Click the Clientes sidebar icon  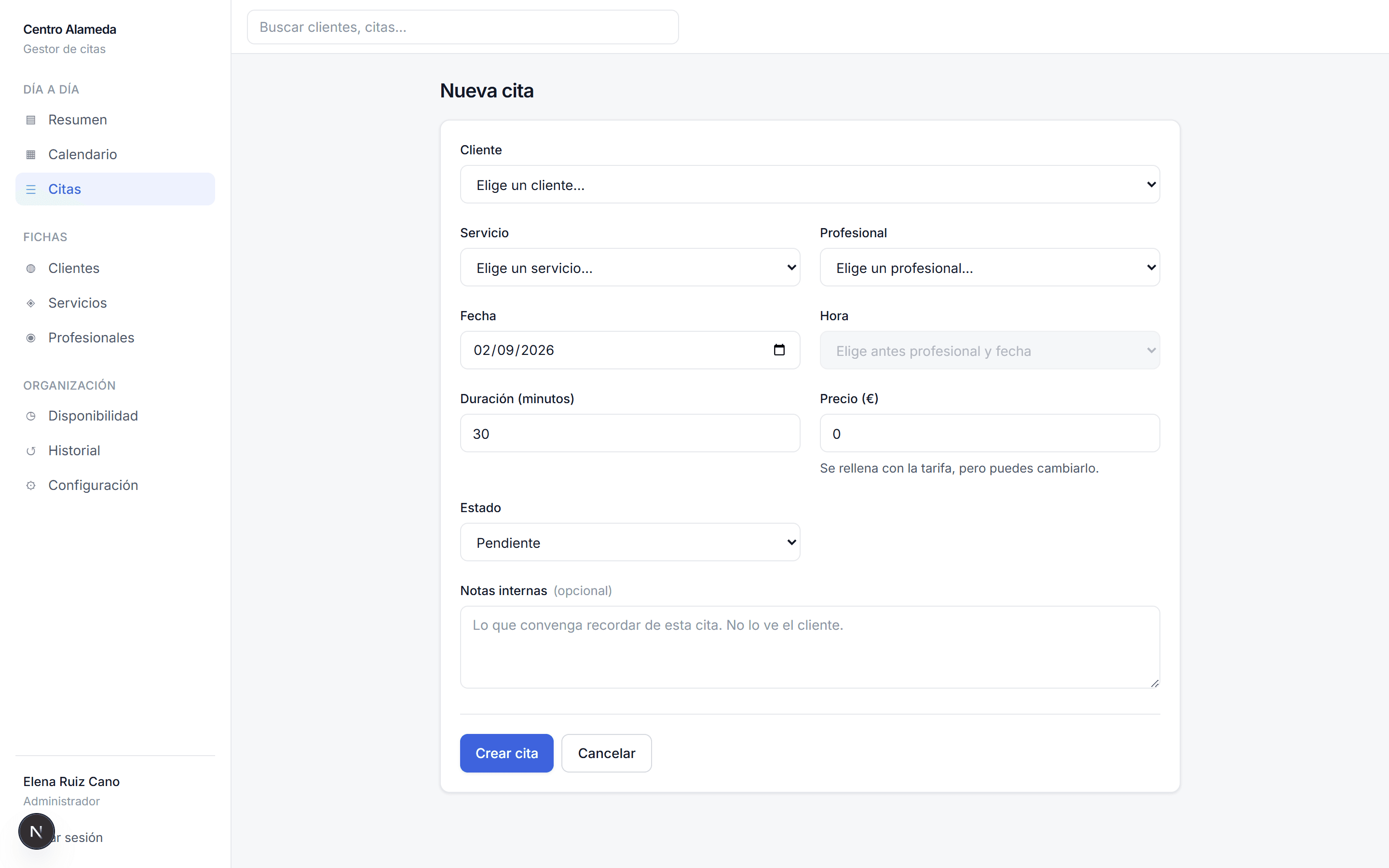click(31, 268)
